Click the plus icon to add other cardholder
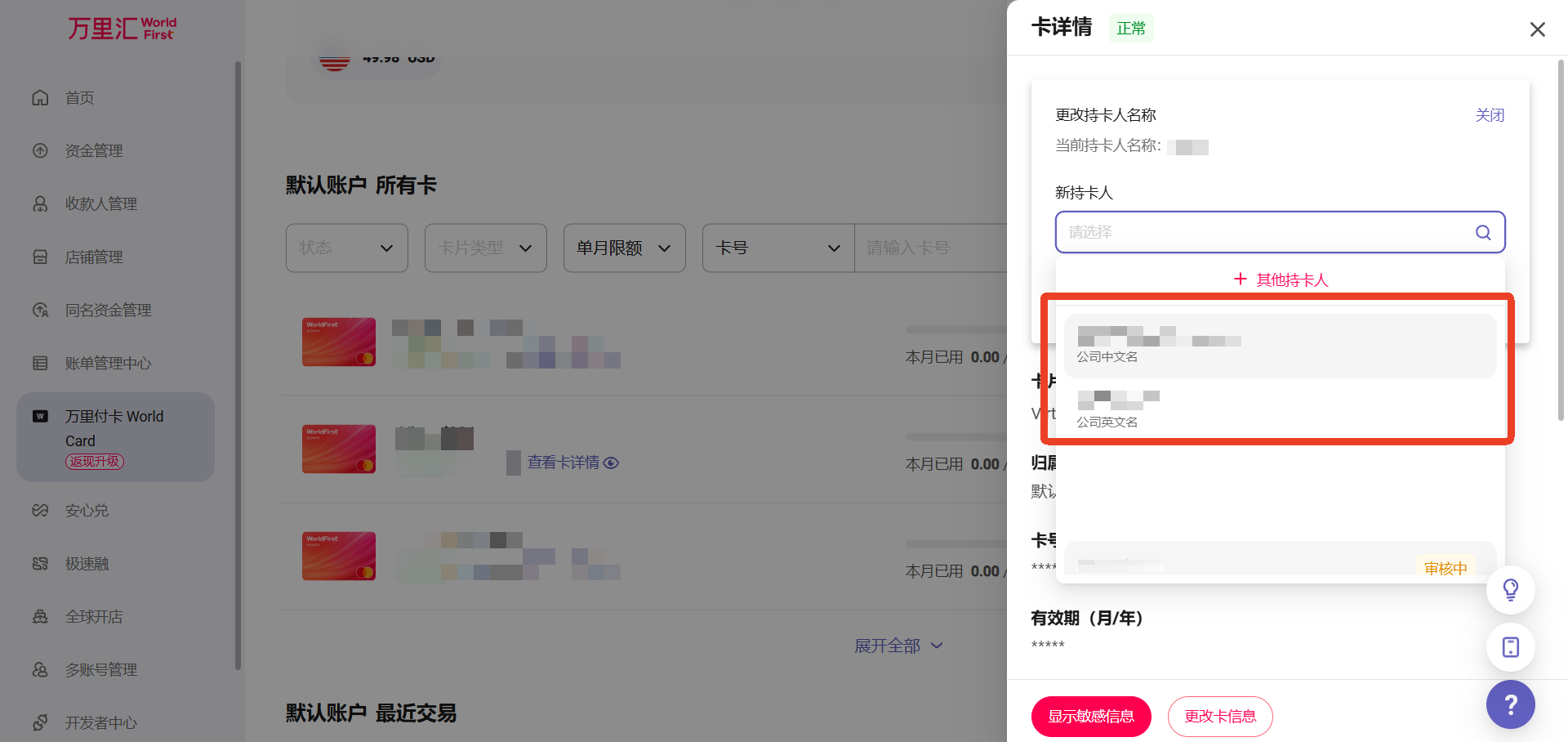 1241,279
